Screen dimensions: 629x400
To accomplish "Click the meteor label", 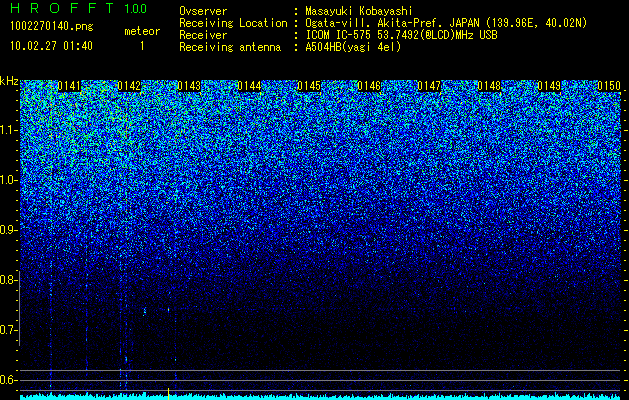I will pos(142,31).
